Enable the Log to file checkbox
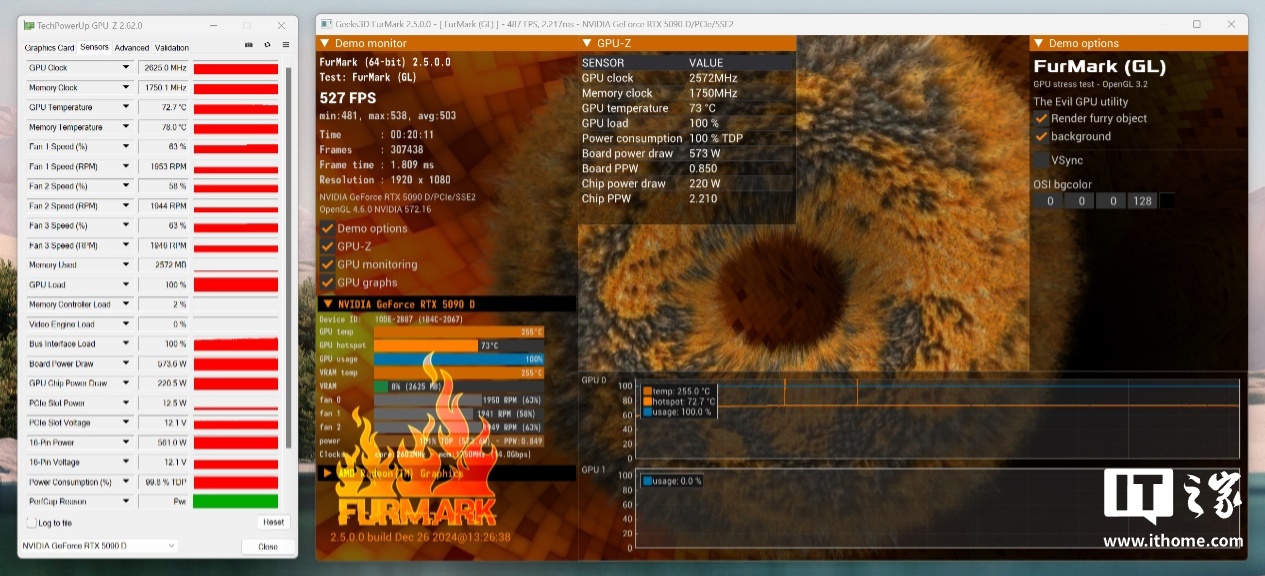 pos(32,523)
